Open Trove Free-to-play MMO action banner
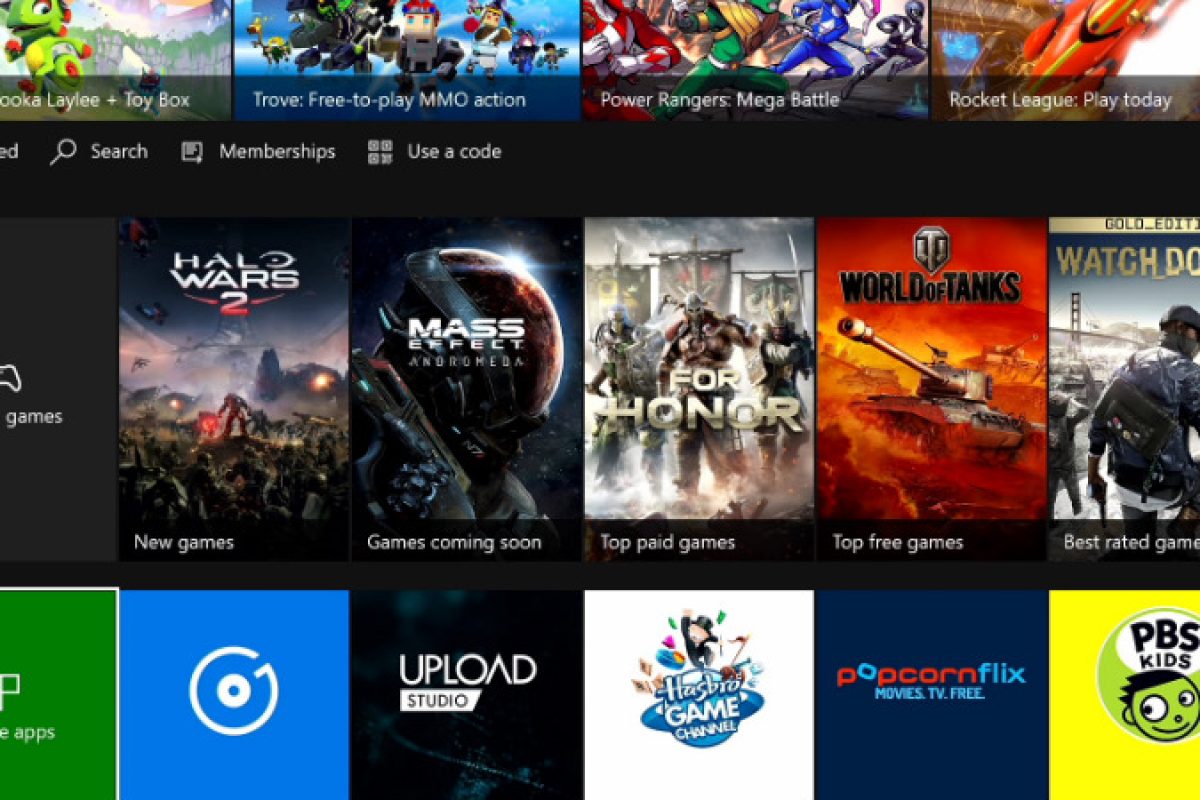Image resolution: width=1200 pixels, height=800 pixels. pyautogui.click(x=406, y=60)
